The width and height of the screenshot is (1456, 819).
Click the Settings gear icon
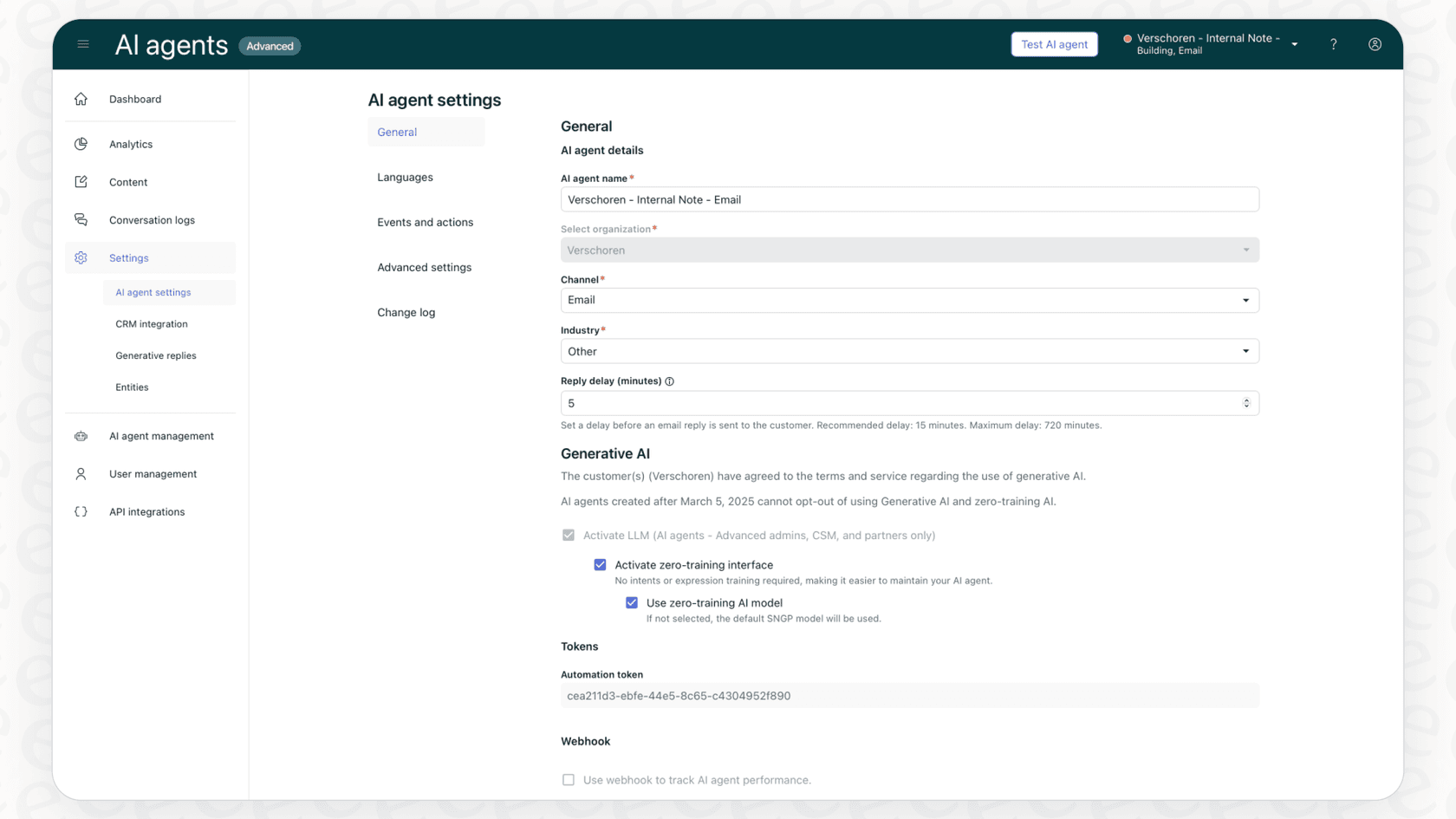[81, 257]
